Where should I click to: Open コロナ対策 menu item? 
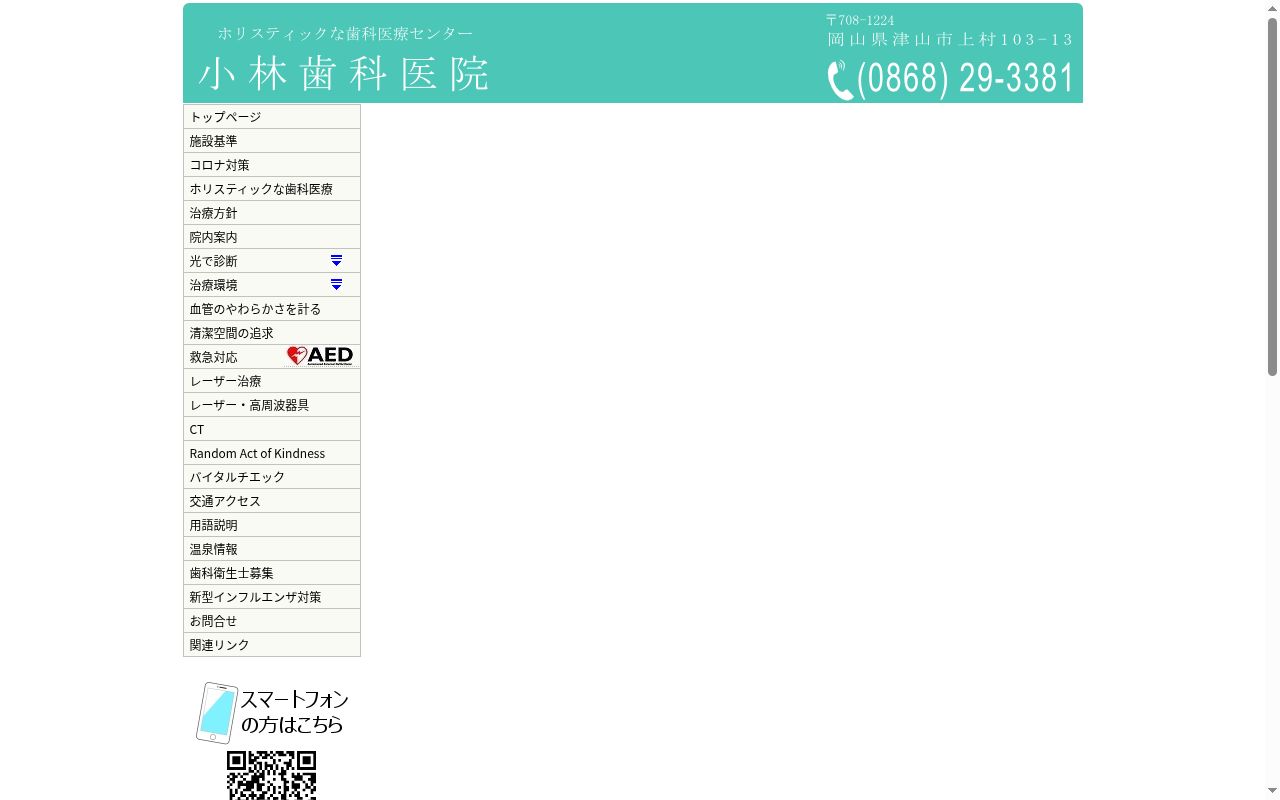point(272,165)
